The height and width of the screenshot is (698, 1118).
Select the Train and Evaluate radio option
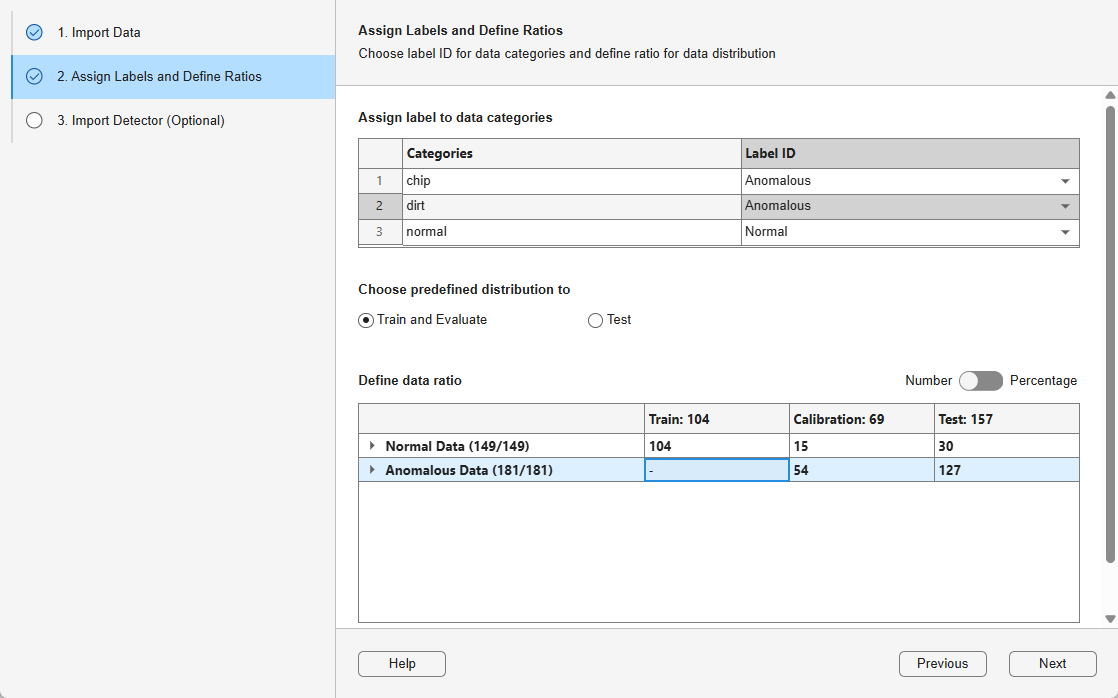click(x=366, y=321)
